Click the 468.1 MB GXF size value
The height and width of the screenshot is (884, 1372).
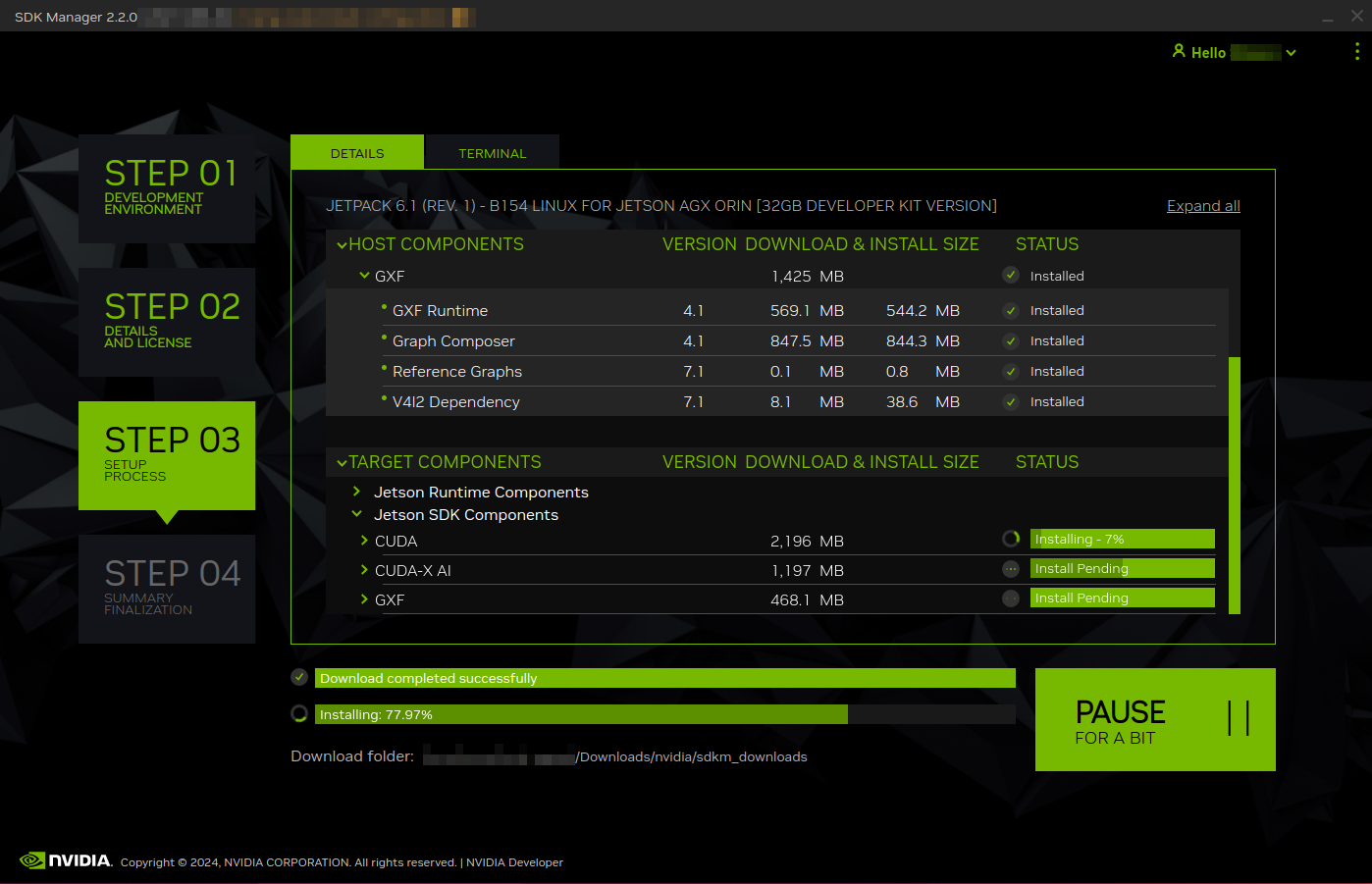pos(808,600)
